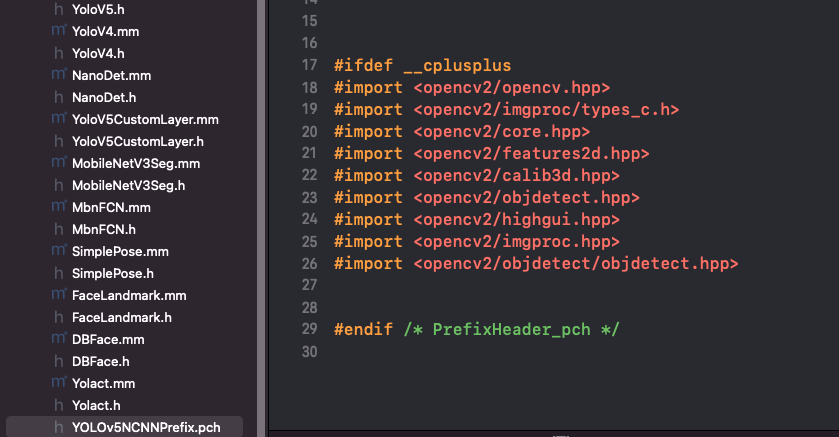839x437 pixels.
Task: Click the h icon beside SimplePose.h
Action: 59,273
